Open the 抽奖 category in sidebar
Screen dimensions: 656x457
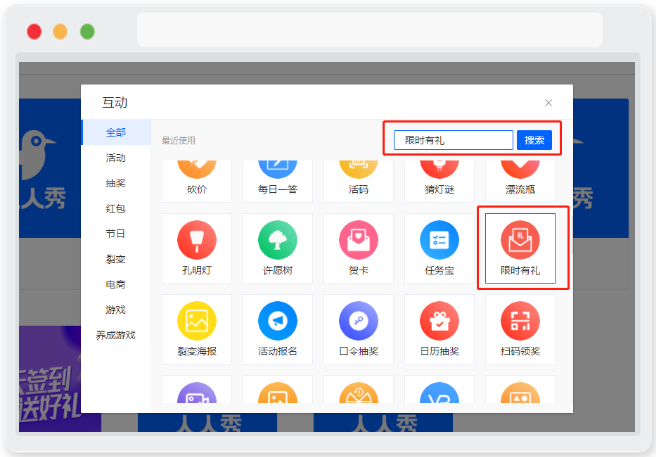click(x=116, y=183)
